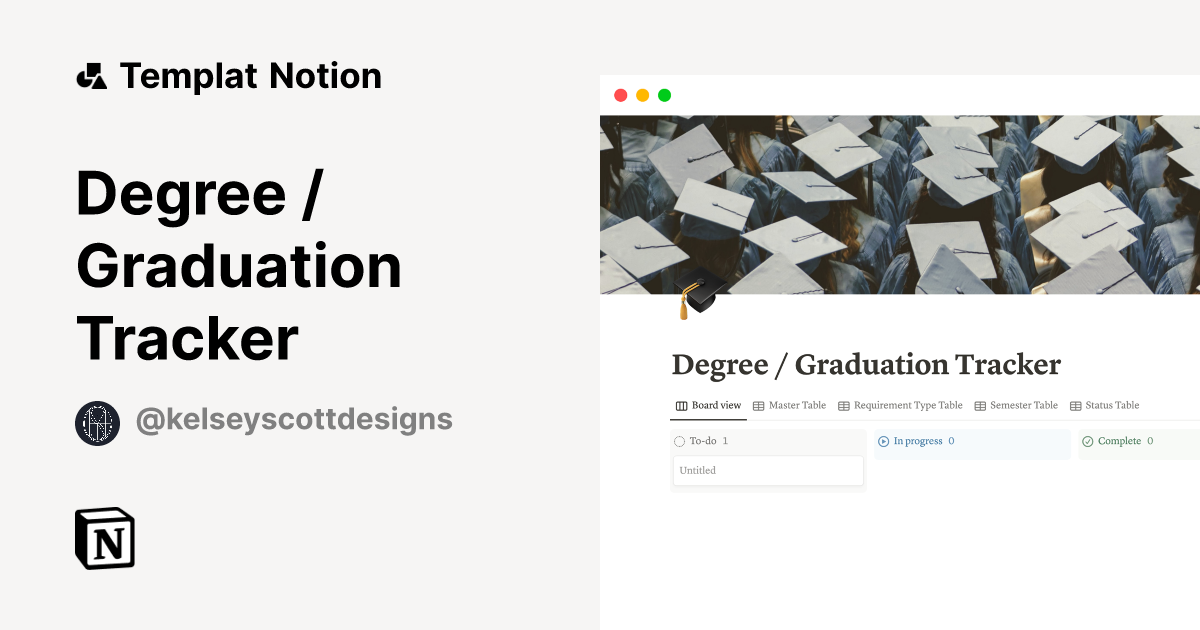Click the In progress status toggle
The width and height of the screenshot is (1200, 630).
(x=883, y=441)
